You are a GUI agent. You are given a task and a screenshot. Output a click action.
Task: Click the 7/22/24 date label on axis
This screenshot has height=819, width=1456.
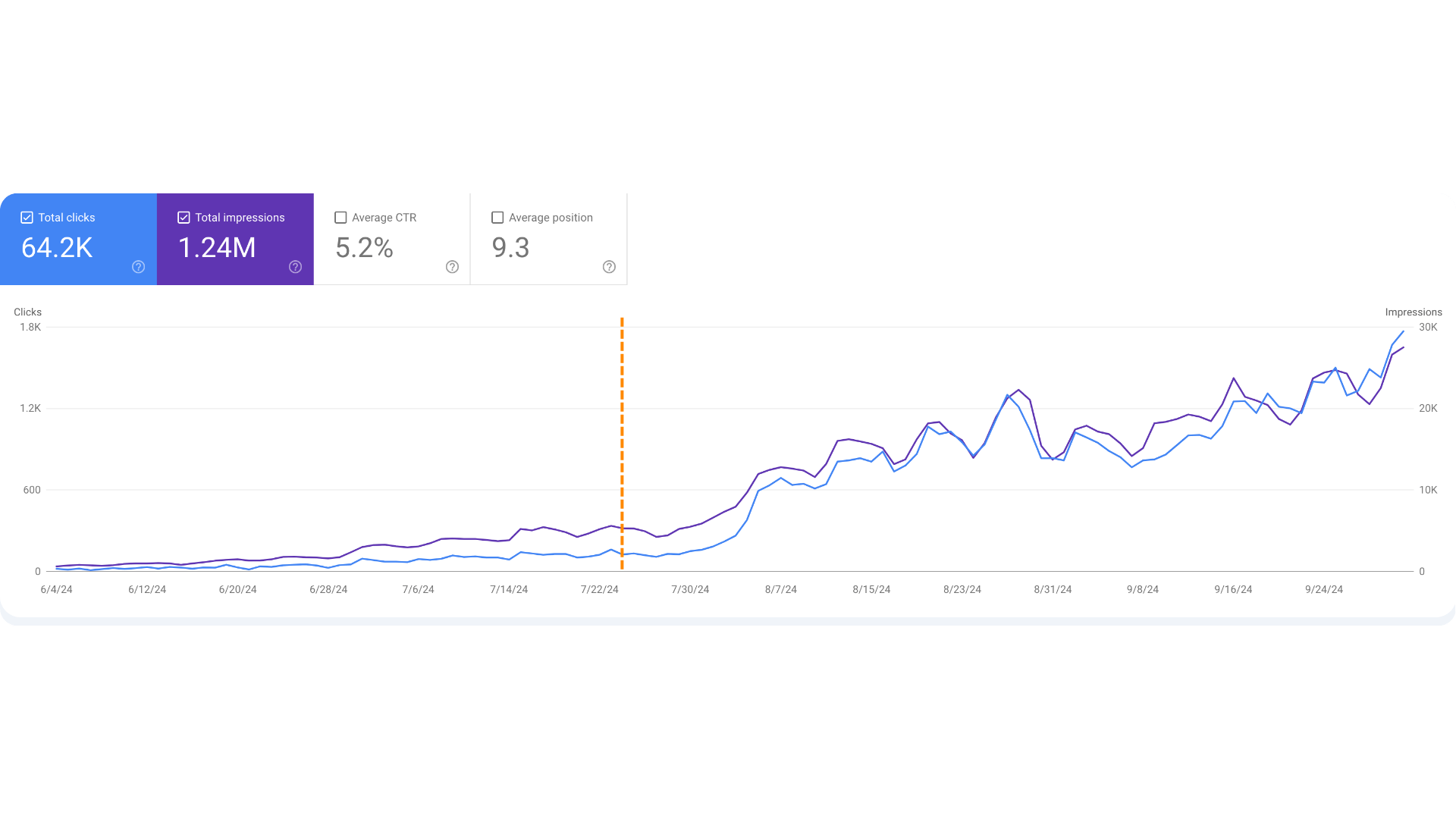click(x=599, y=589)
